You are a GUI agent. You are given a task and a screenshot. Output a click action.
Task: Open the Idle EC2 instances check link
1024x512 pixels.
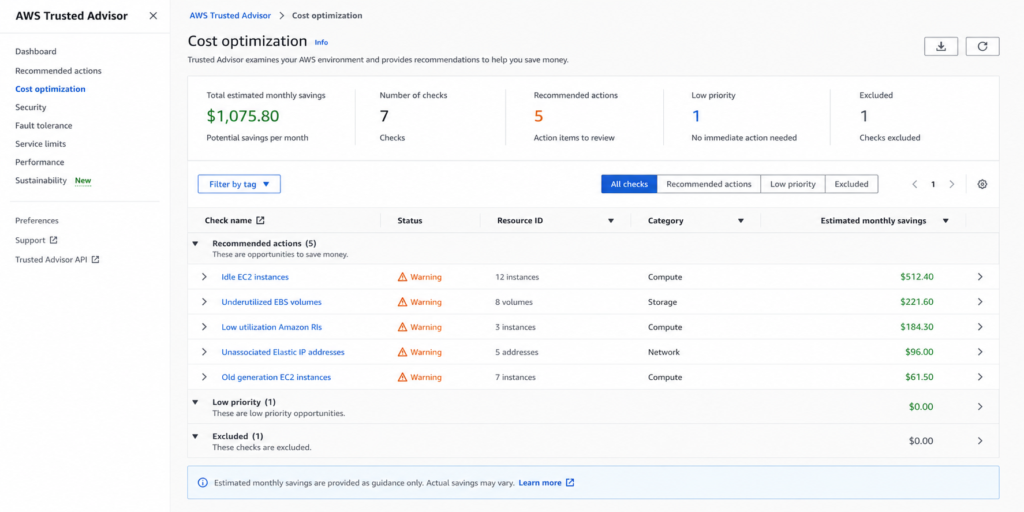pos(255,277)
